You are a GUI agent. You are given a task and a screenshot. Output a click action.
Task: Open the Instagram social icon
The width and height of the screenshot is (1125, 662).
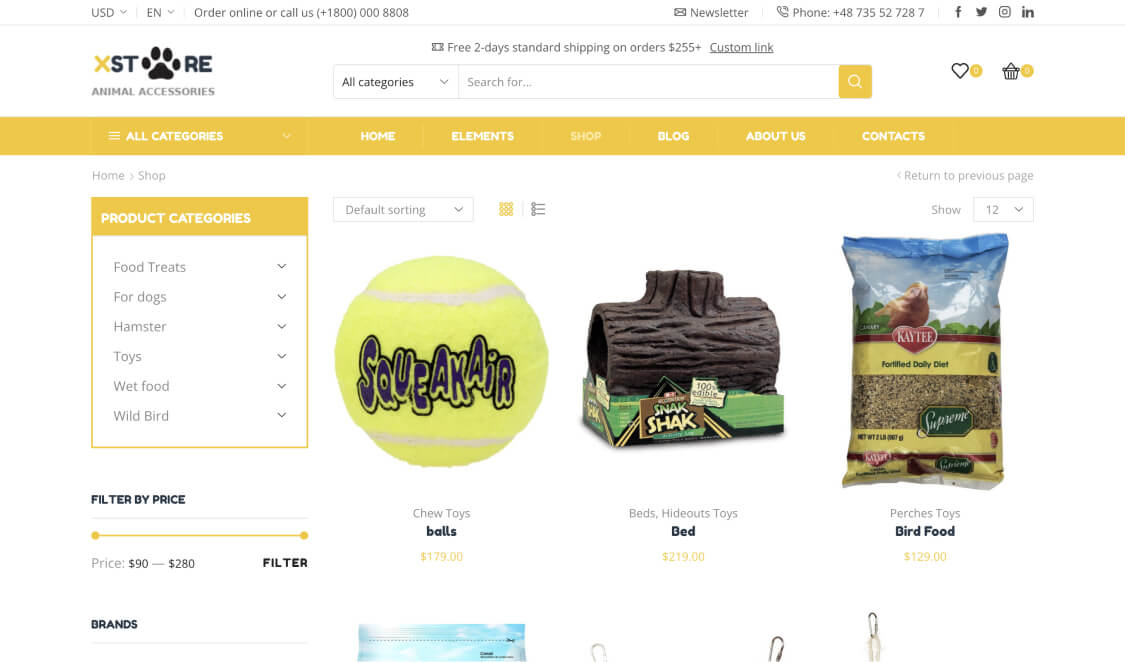(1004, 12)
